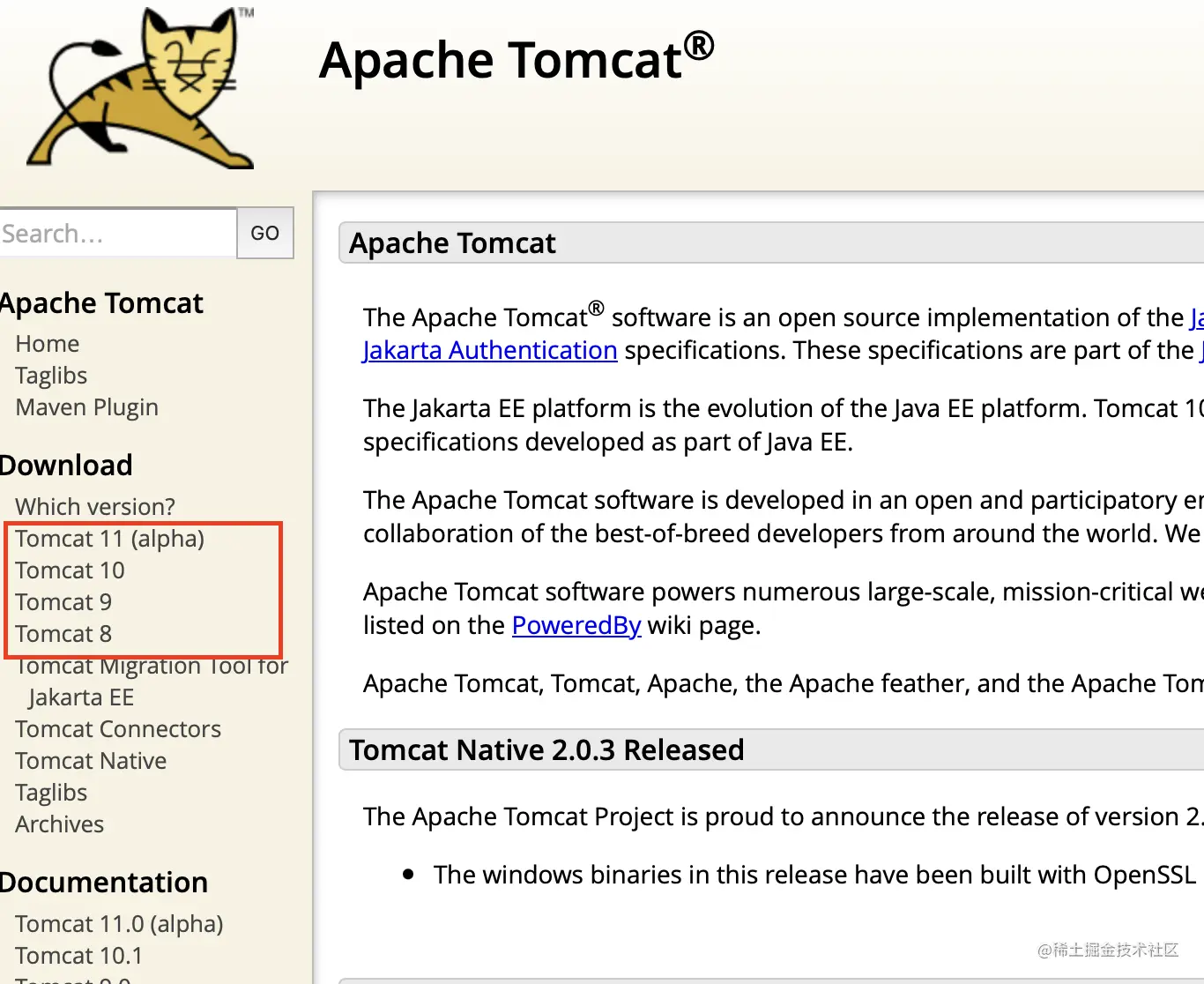Open the Maven Plugin link
The width and height of the screenshot is (1204, 984).
click(87, 407)
